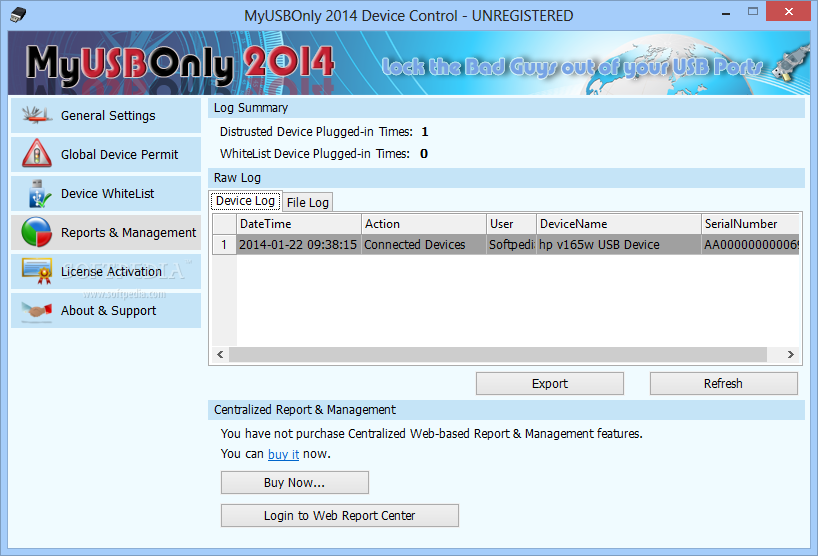Click the Reports & Management pie chart icon

[37, 232]
